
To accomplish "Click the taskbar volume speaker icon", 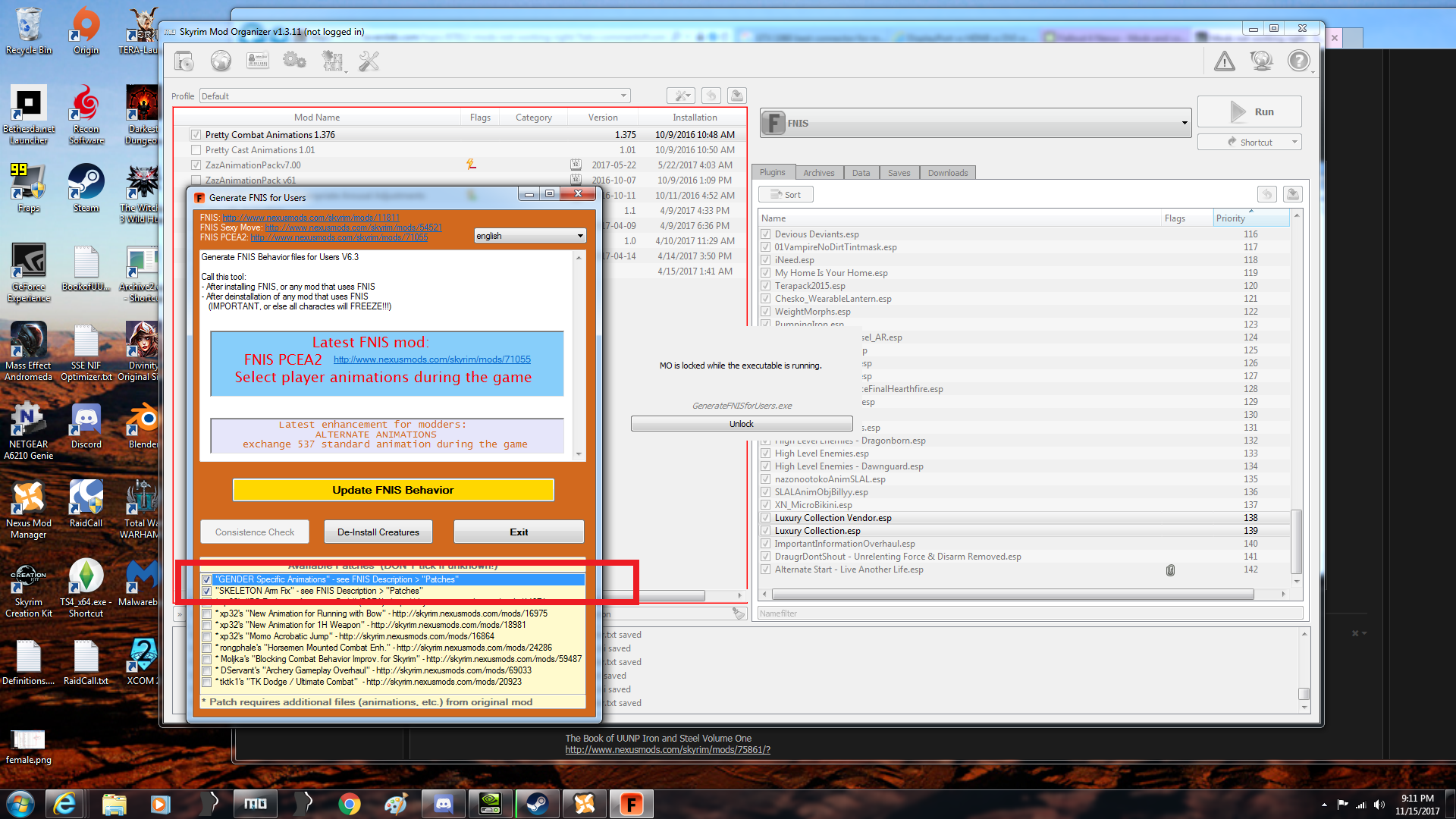I will 1379,805.
